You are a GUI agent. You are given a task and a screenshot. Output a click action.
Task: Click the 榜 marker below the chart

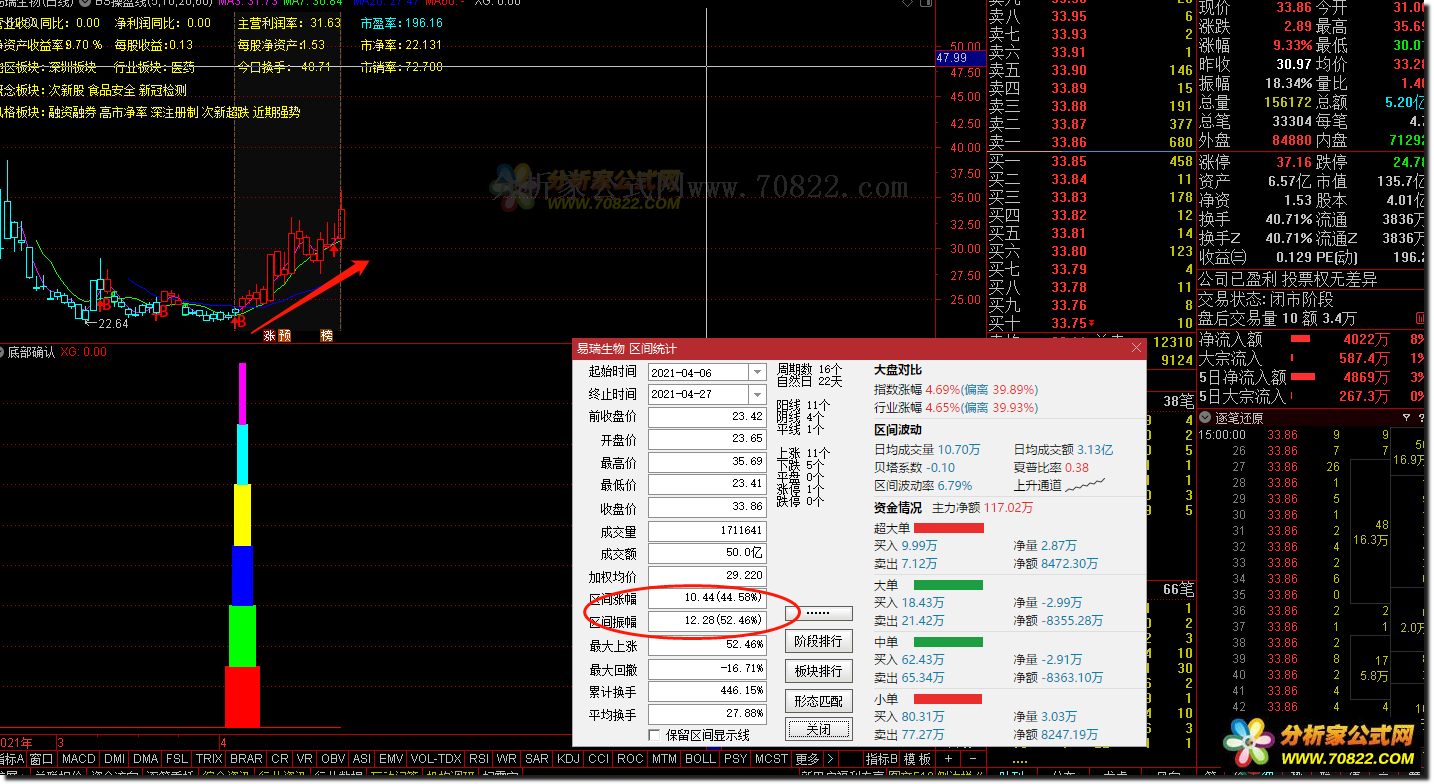coord(326,336)
